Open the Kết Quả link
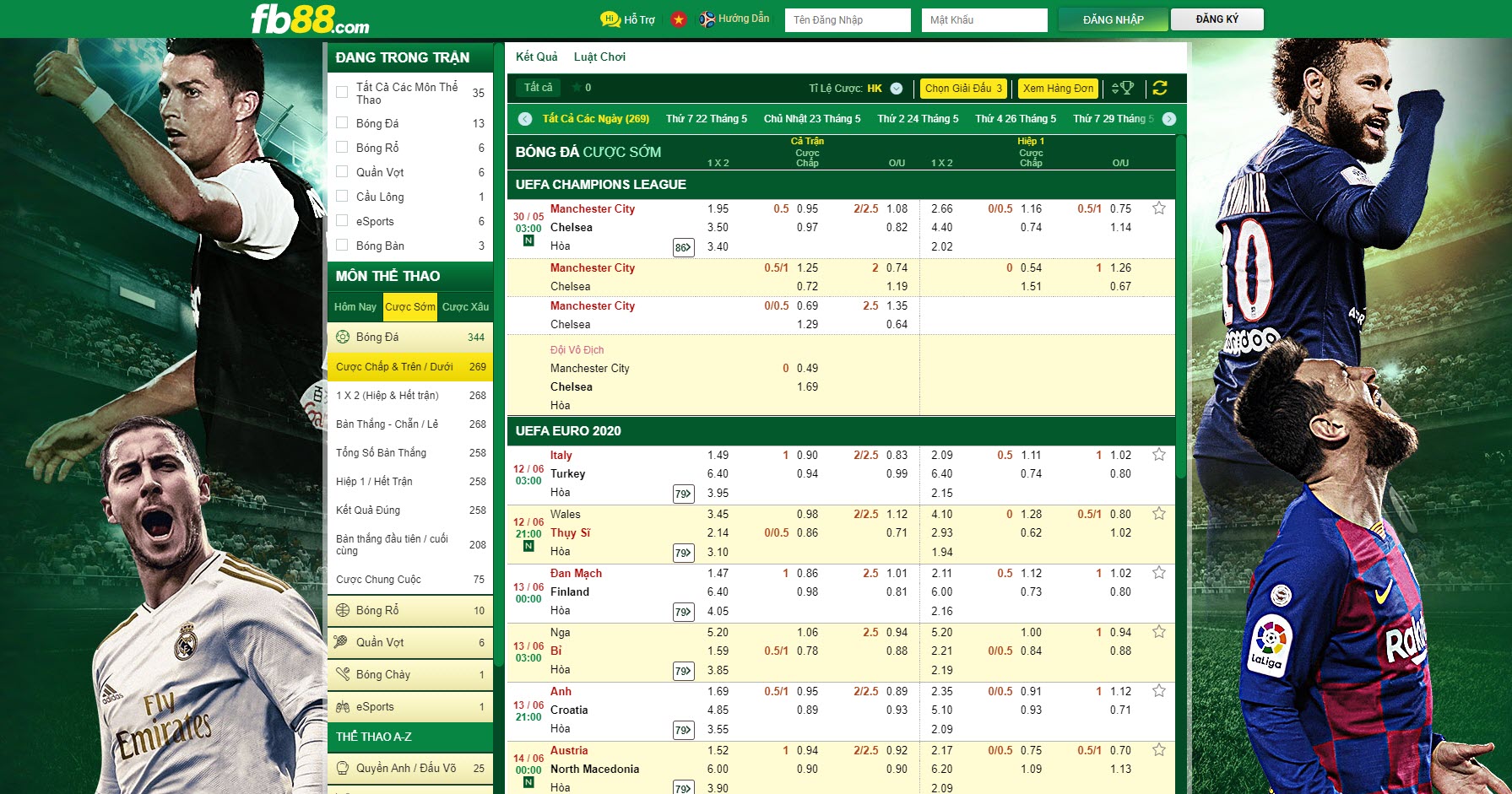Viewport: 1512px width, 794px height. (537, 57)
